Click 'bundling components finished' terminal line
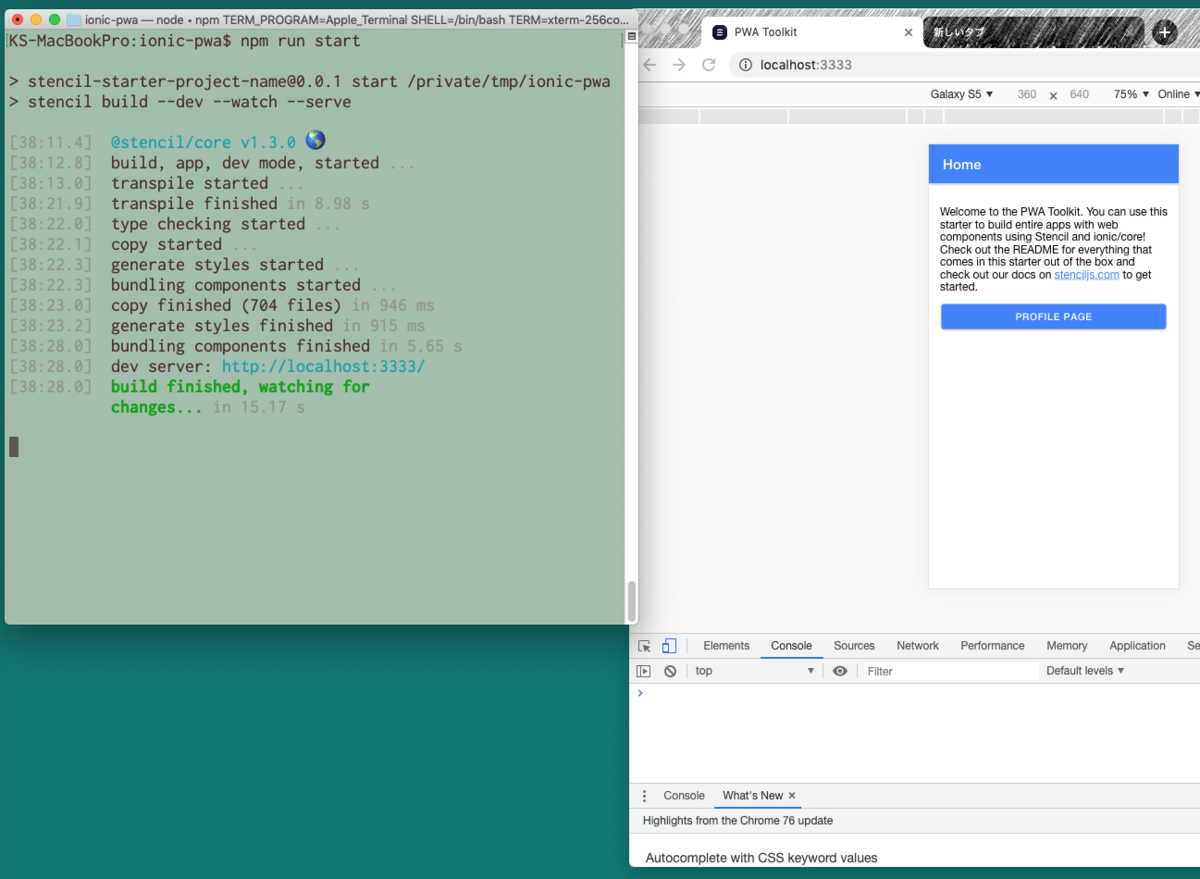Viewport: 1200px width, 879px height. point(240,346)
